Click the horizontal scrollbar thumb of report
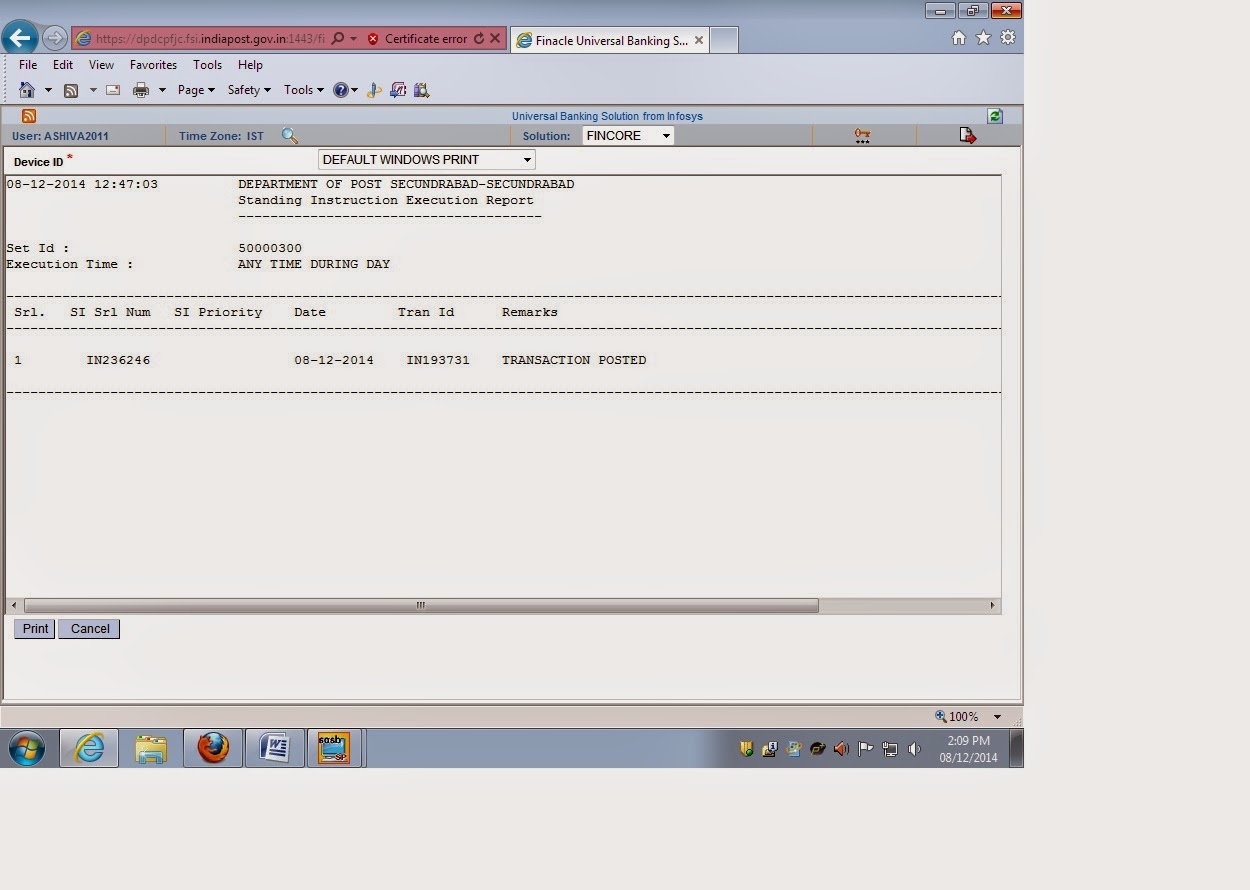The width and height of the screenshot is (1250, 890). [x=421, y=605]
